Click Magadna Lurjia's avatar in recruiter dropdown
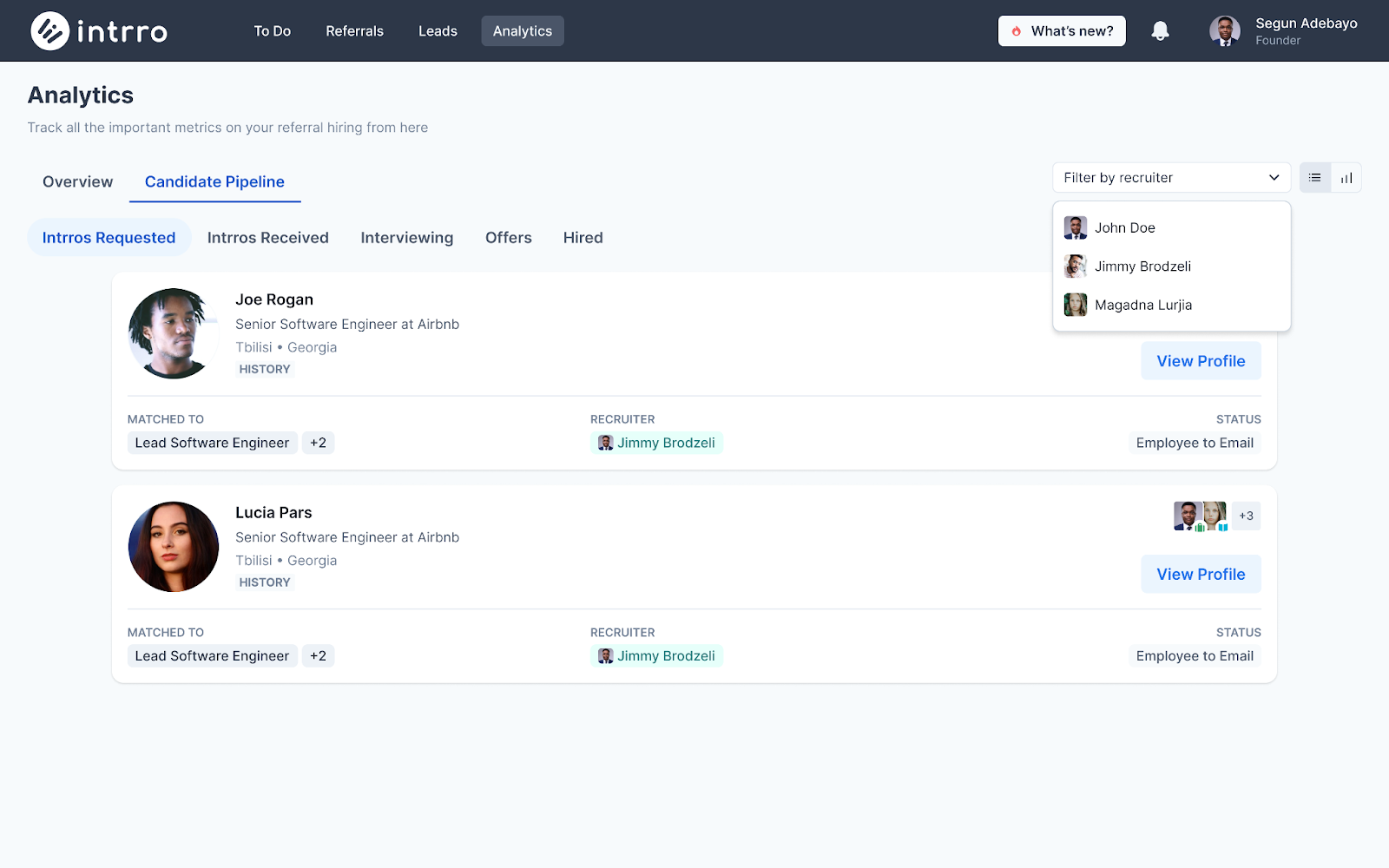 coord(1076,305)
